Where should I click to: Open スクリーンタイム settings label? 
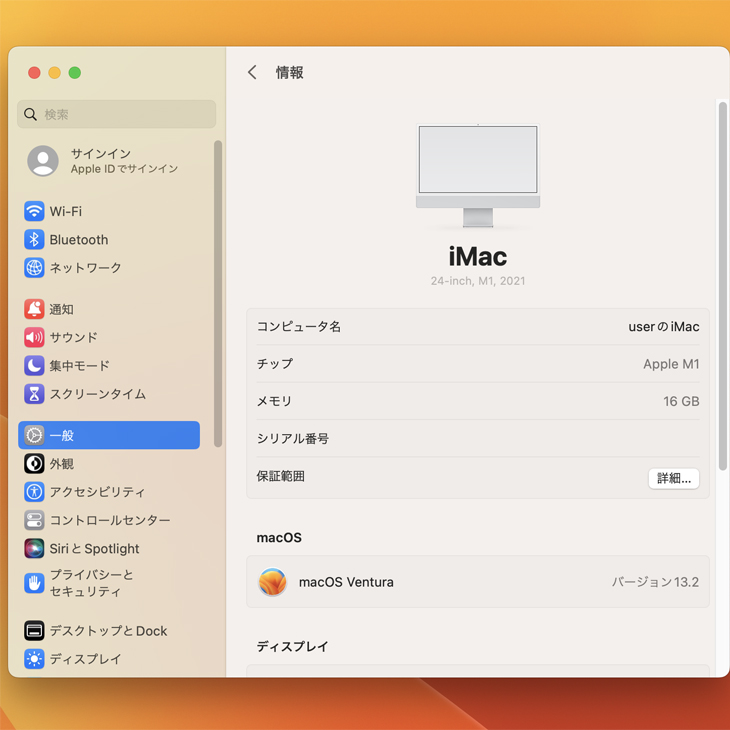pos(98,394)
